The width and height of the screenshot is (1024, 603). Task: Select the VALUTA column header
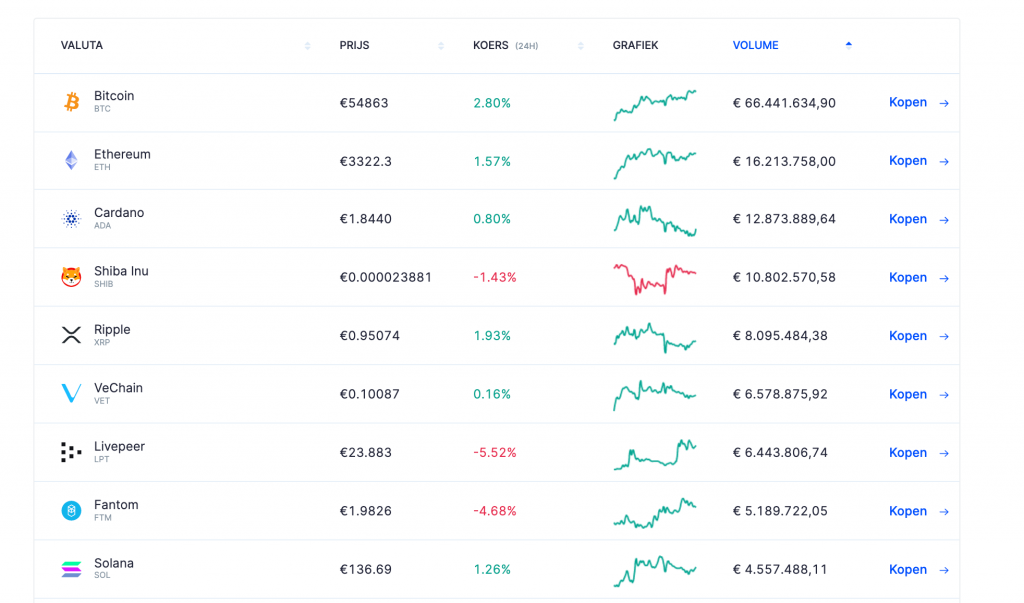(x=82, y=45)
